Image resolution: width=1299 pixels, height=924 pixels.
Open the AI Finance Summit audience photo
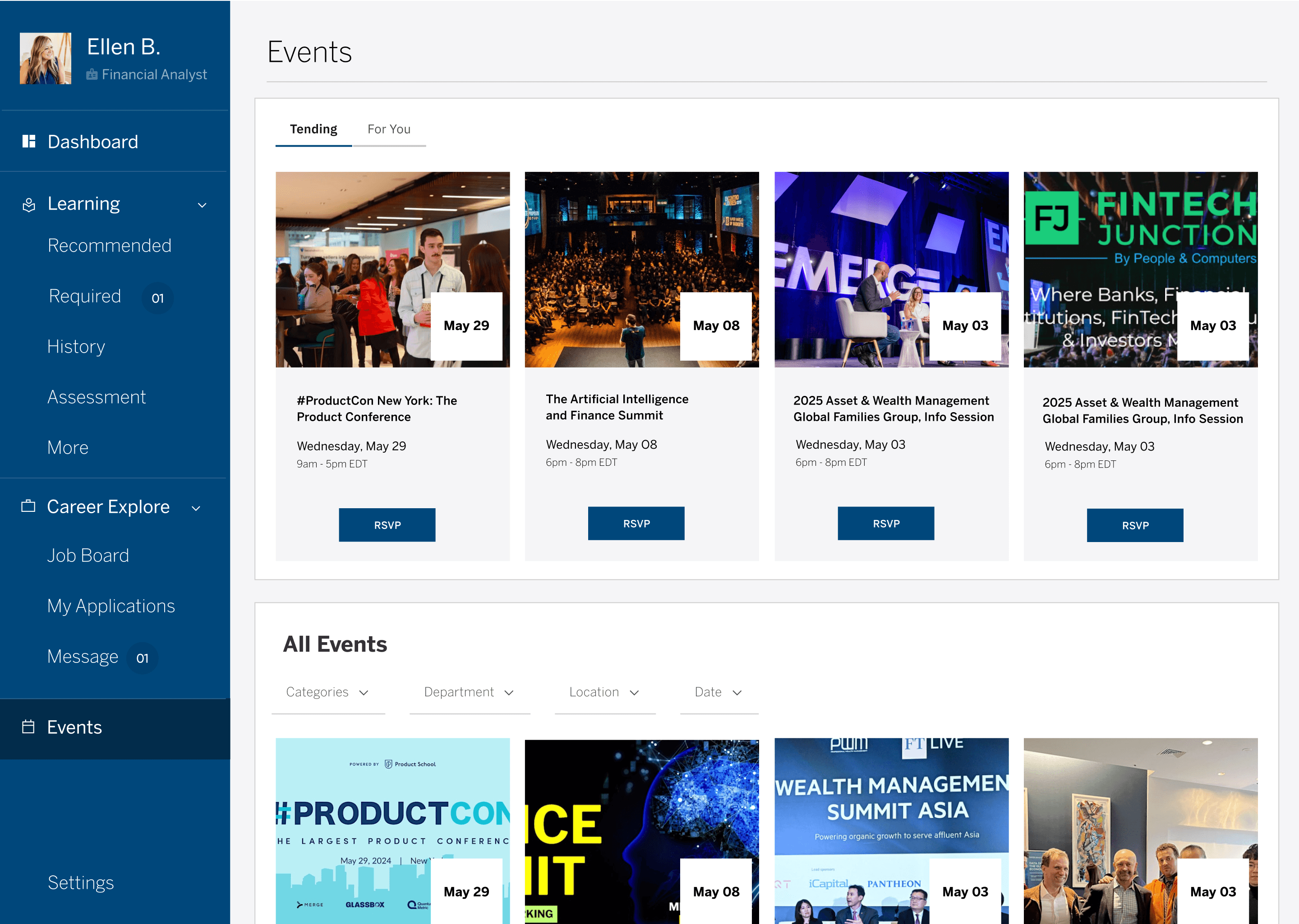click(x=642, y=269)
